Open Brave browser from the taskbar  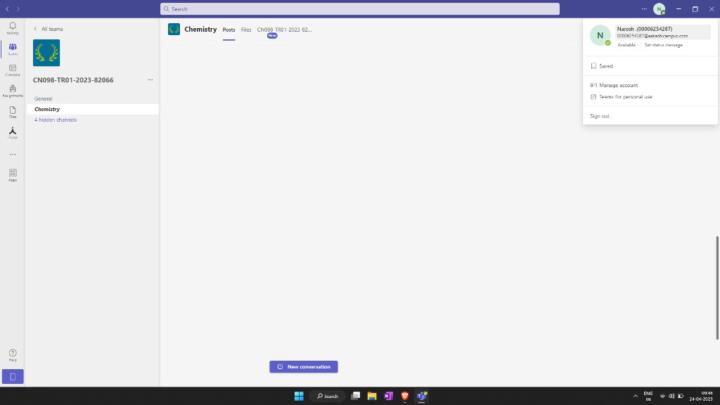[405, 396]
